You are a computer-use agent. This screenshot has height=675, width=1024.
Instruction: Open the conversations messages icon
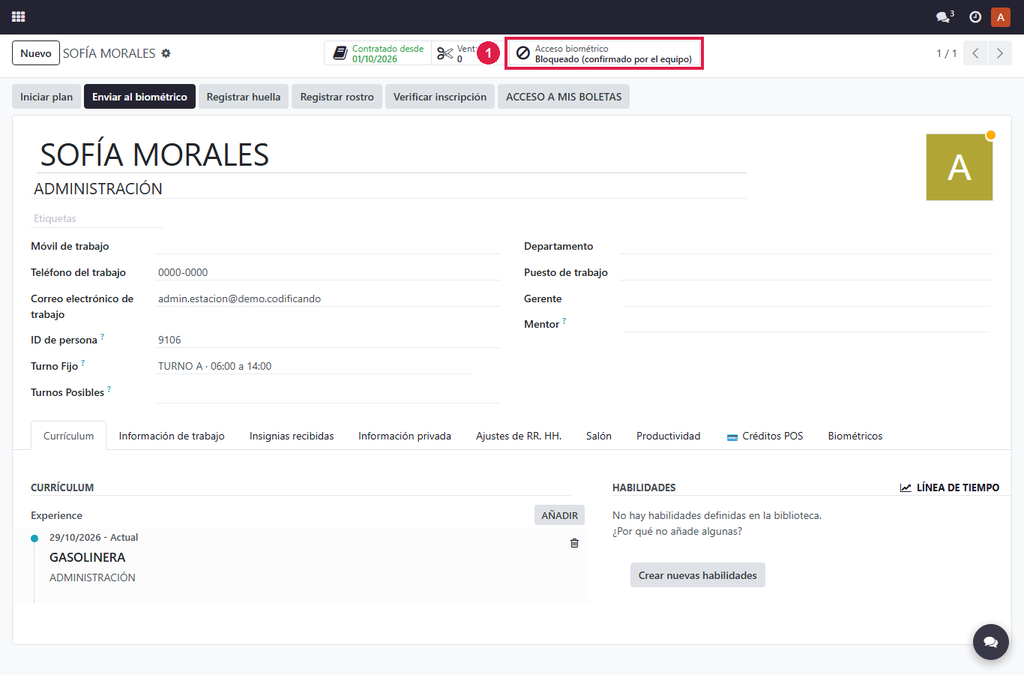point(944,17)
